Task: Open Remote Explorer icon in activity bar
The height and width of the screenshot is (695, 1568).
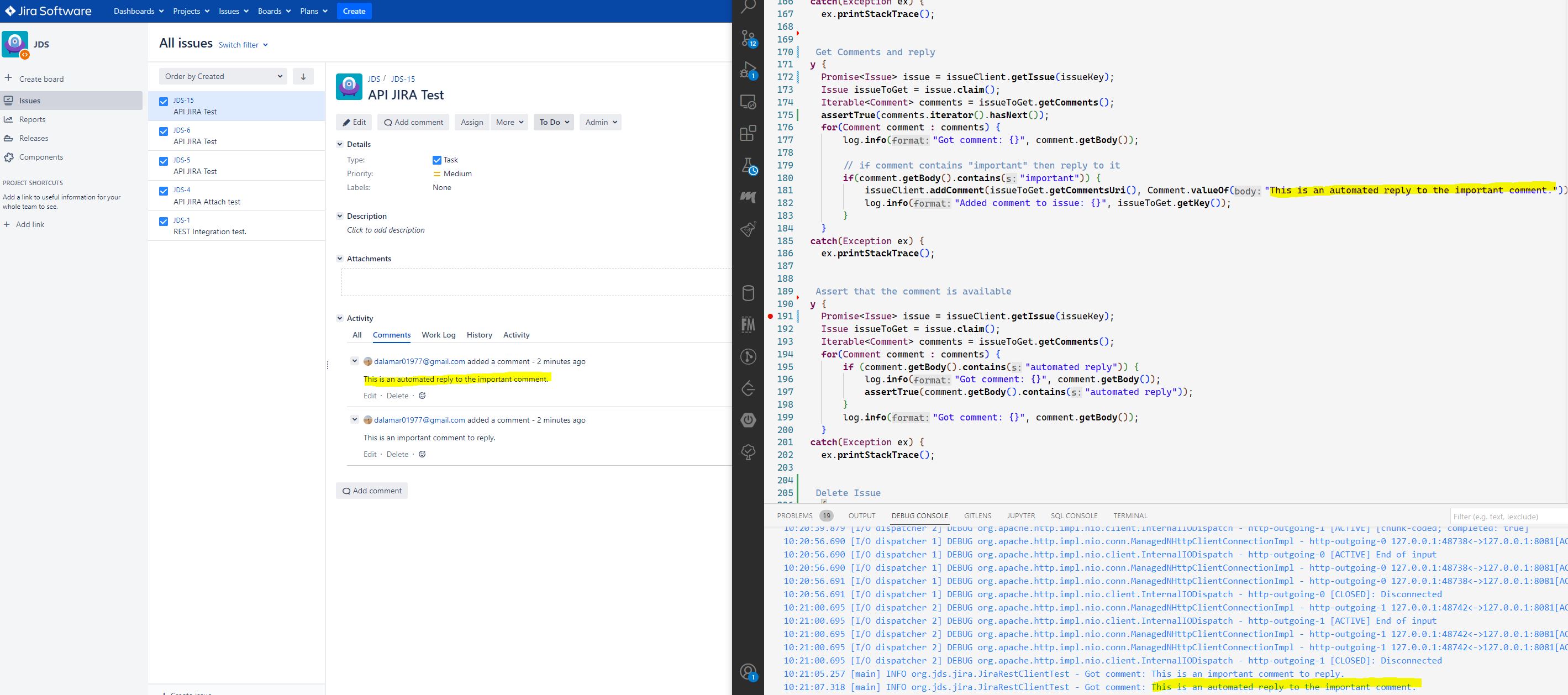Action: [748, 102]
